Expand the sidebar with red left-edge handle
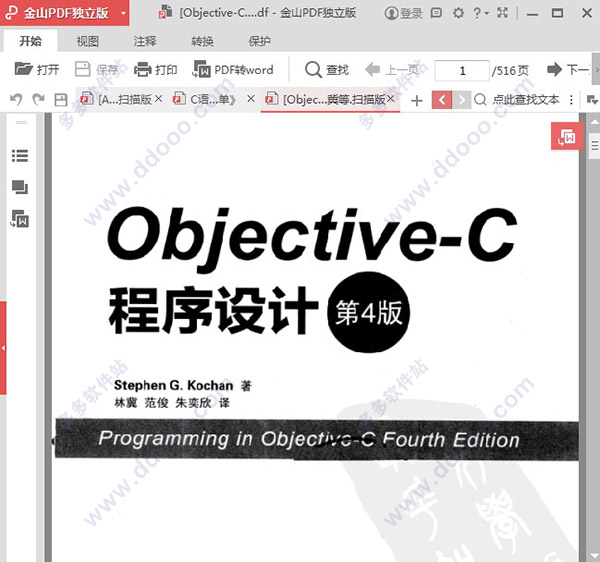600x562 pixels. click(3, 348)
